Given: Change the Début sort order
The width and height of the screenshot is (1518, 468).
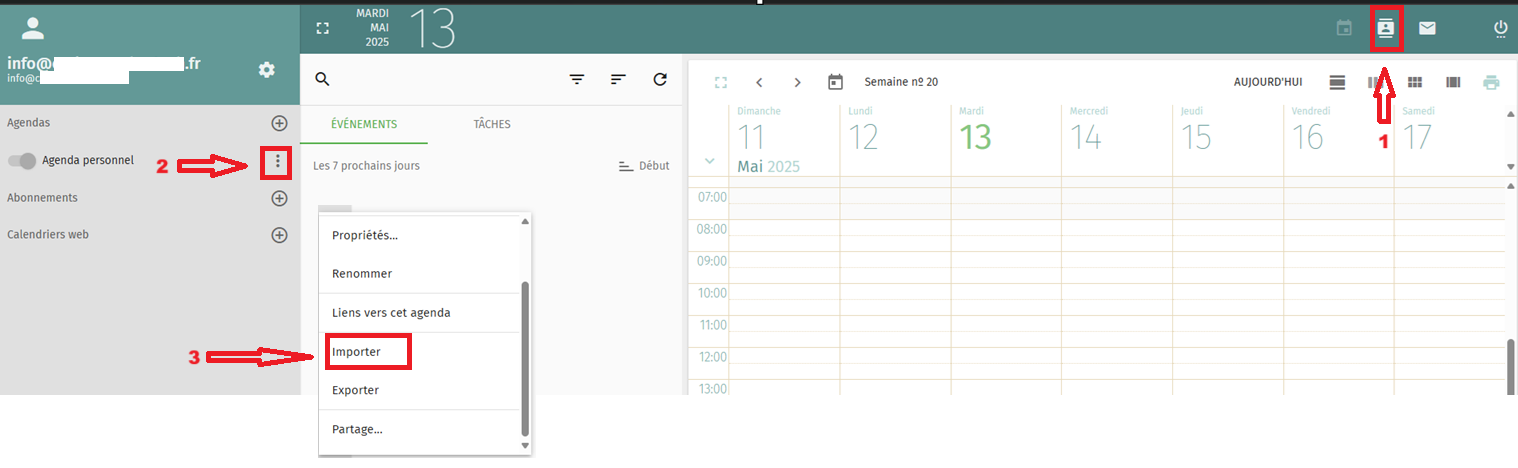Looking at the screenshot, I should pos(644,166).
